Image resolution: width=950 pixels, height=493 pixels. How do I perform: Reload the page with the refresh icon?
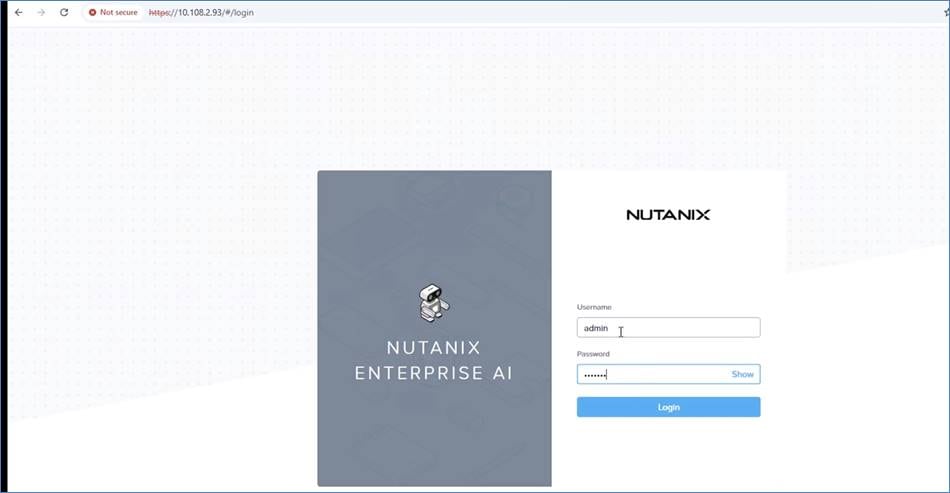pyautogui.click(x=64, y=12)
